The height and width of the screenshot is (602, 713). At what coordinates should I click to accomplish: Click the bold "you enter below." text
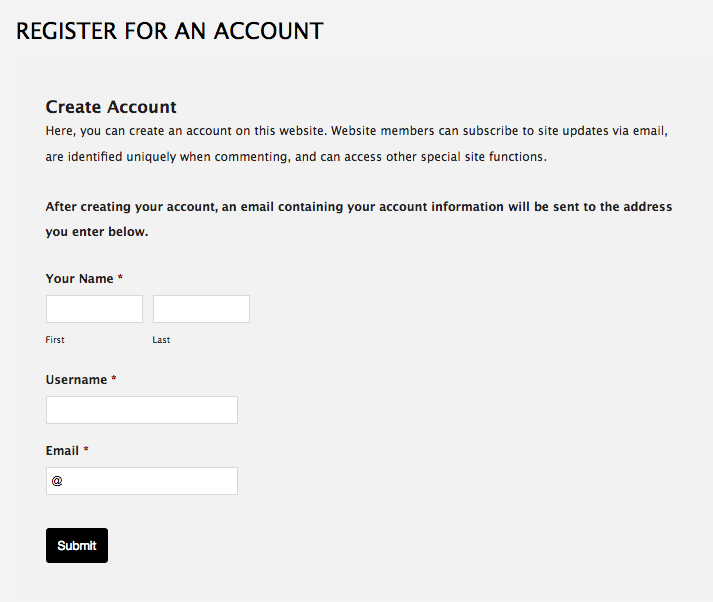[x=97, y=232]
